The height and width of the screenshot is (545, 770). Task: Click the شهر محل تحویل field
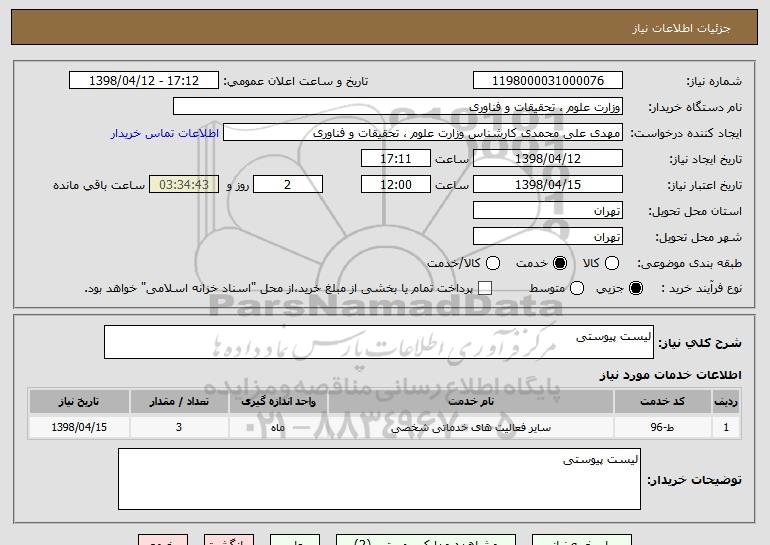[x=548, y=237]
